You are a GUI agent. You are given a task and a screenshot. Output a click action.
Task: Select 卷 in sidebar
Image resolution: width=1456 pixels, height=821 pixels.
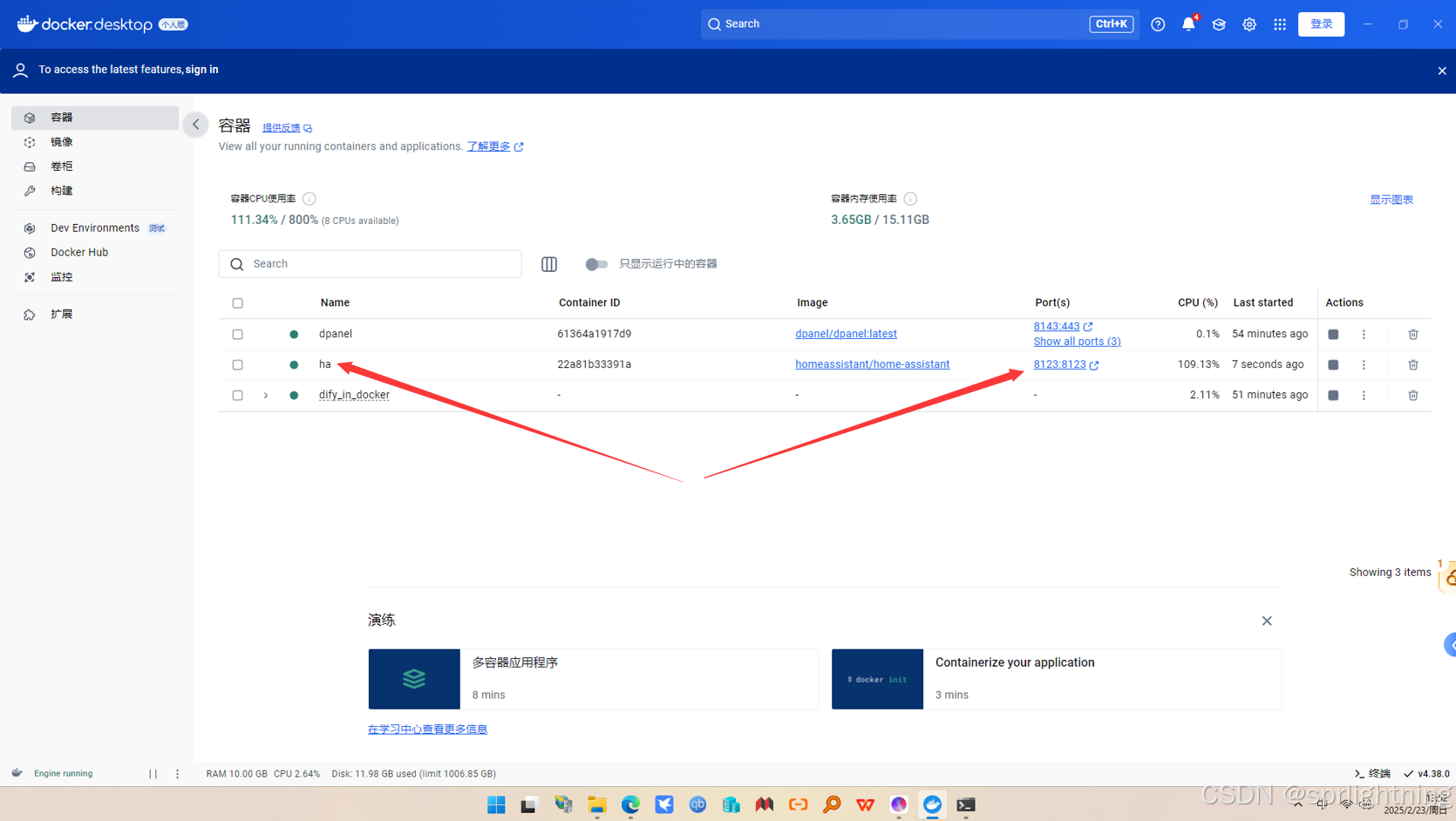(95, 166)
